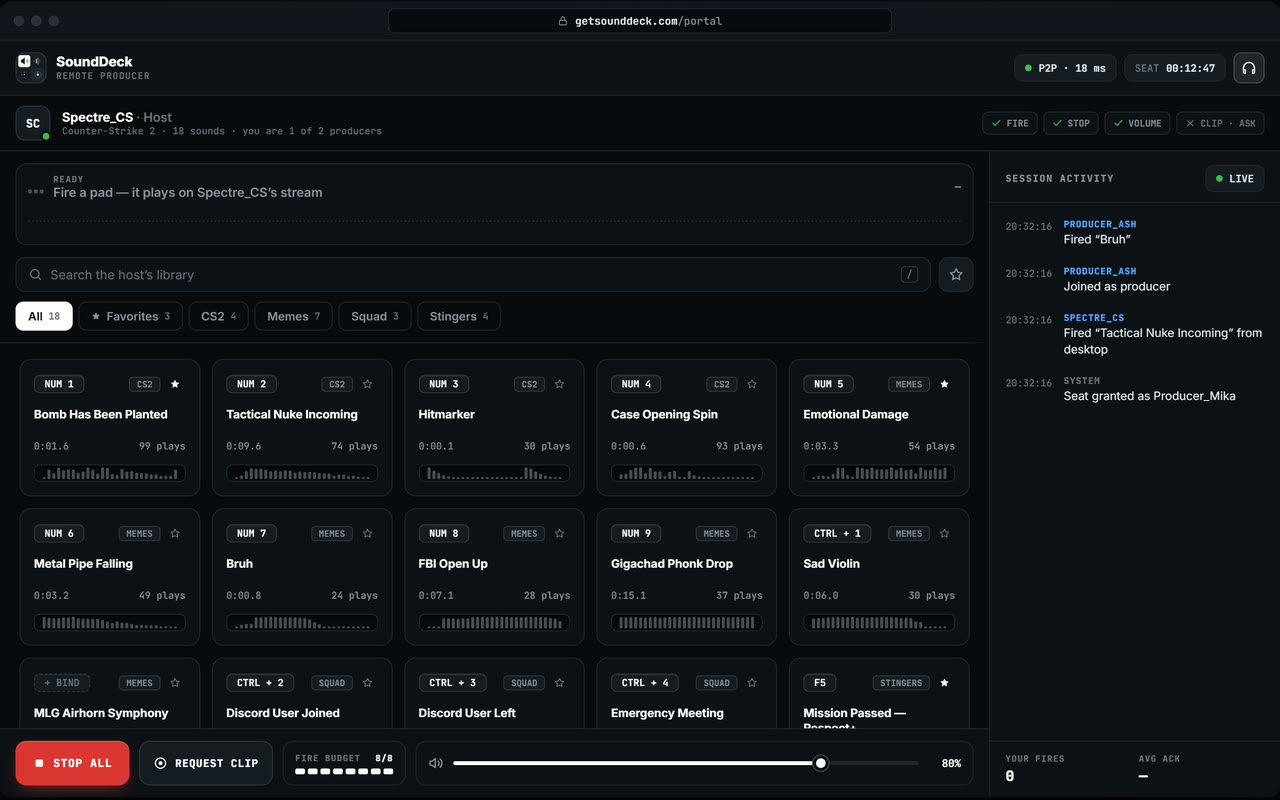This screenshot has width=1280, height=800.
Task: Click the volume slider handle
Action: [x=821, y=763]
